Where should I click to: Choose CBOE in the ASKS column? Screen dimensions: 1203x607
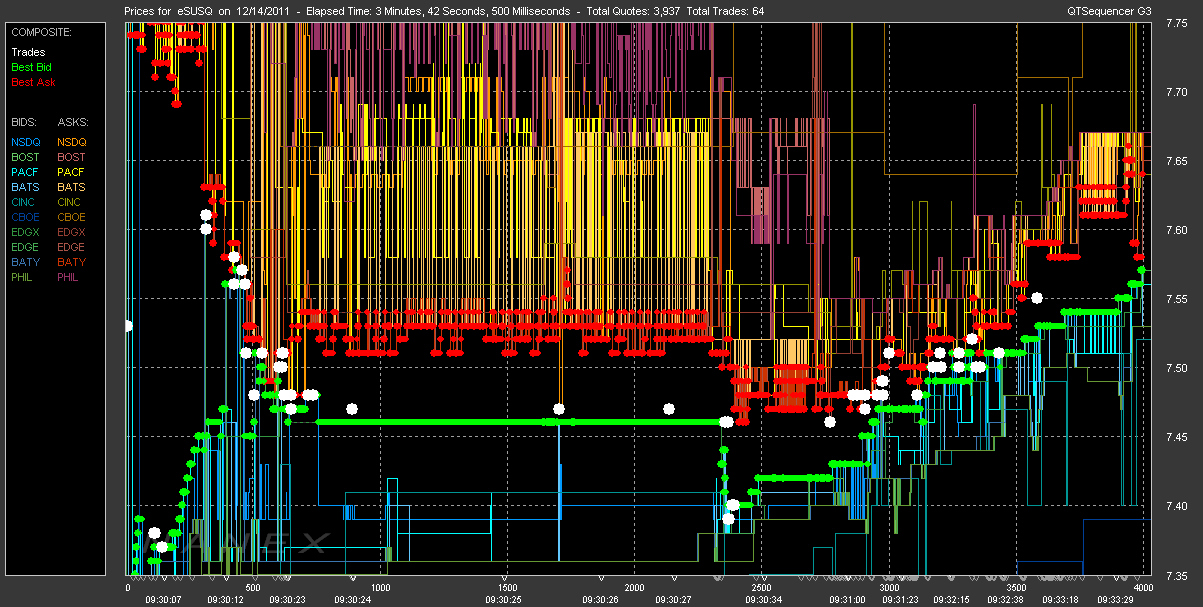pyautogui.click(x=72, y=217)
